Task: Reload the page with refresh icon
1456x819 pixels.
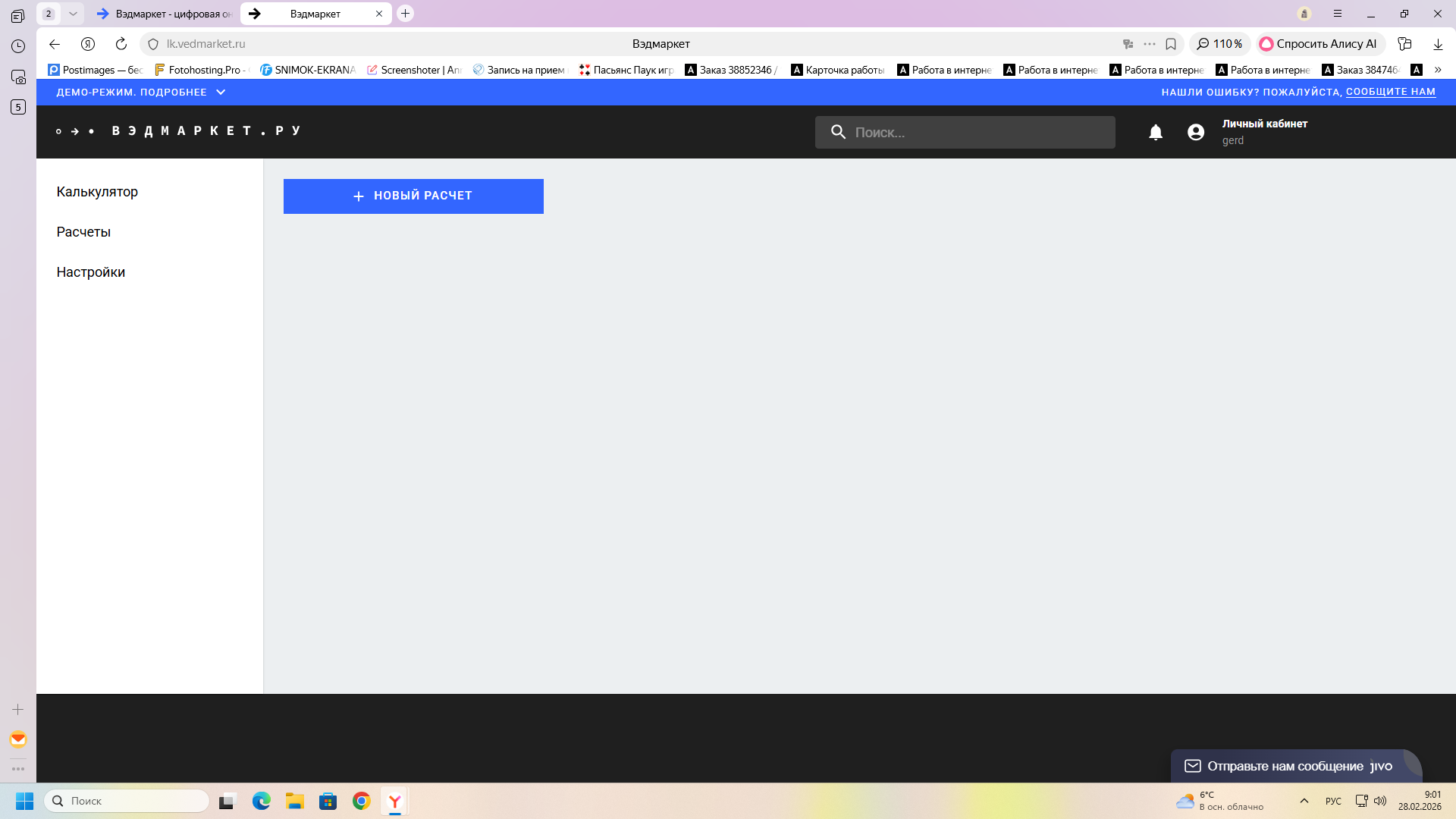Action: 121,44
